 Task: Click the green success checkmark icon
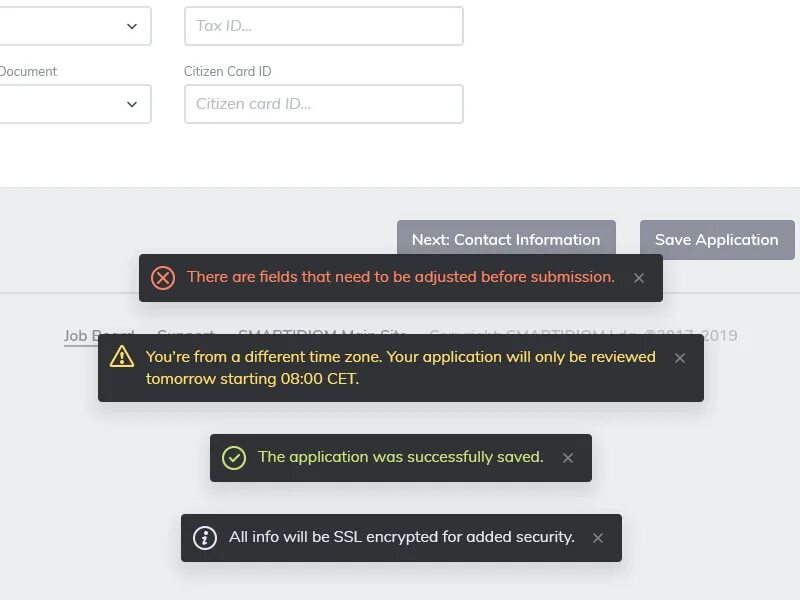click(x=234, y=458)
